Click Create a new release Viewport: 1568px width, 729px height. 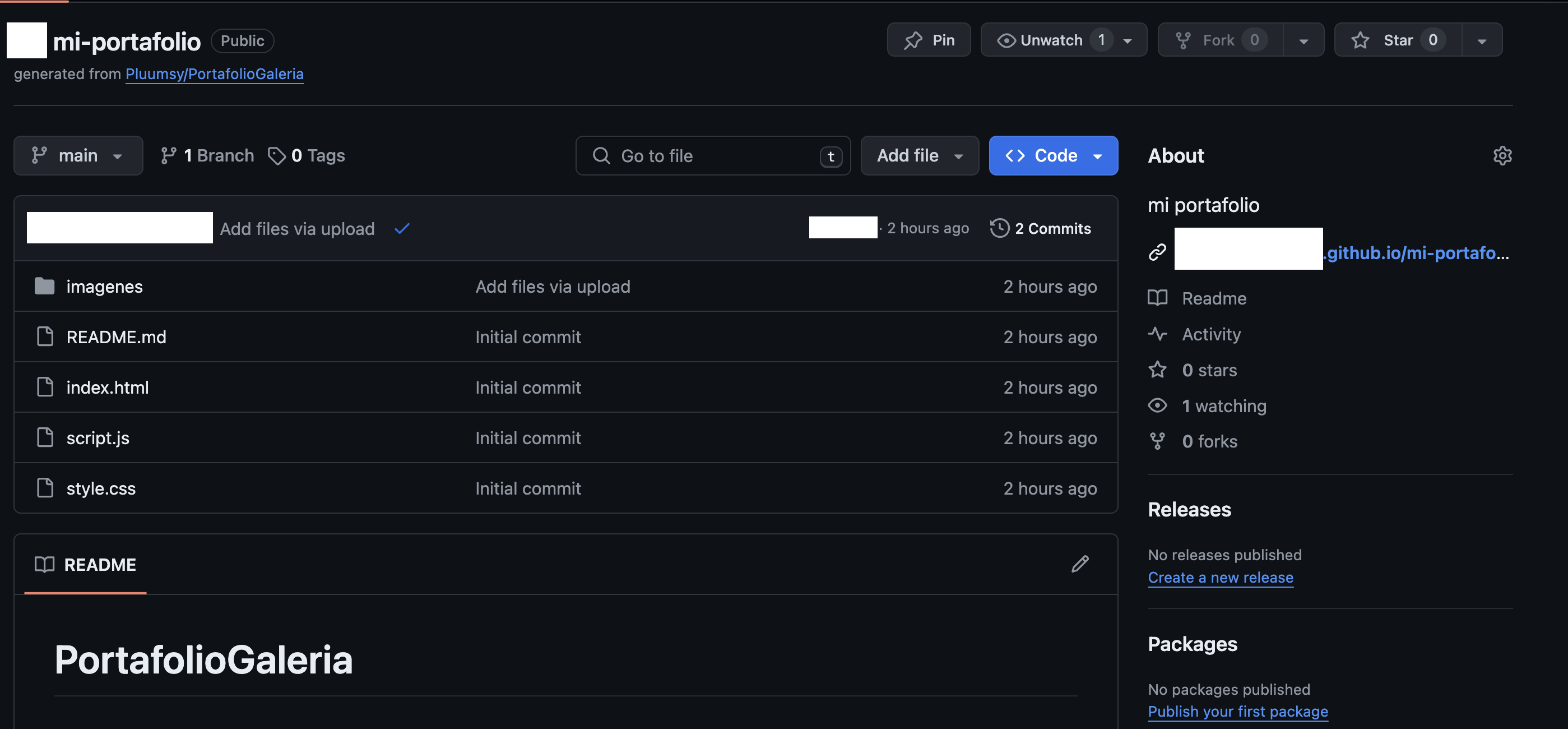point(1221,578)
